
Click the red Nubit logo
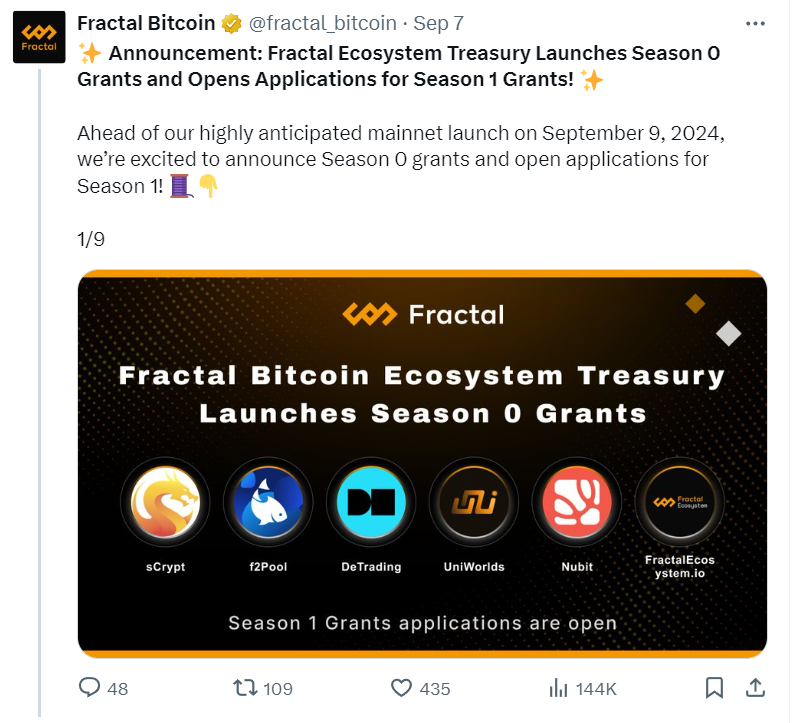pyautogui.click(x=576, y=504)
